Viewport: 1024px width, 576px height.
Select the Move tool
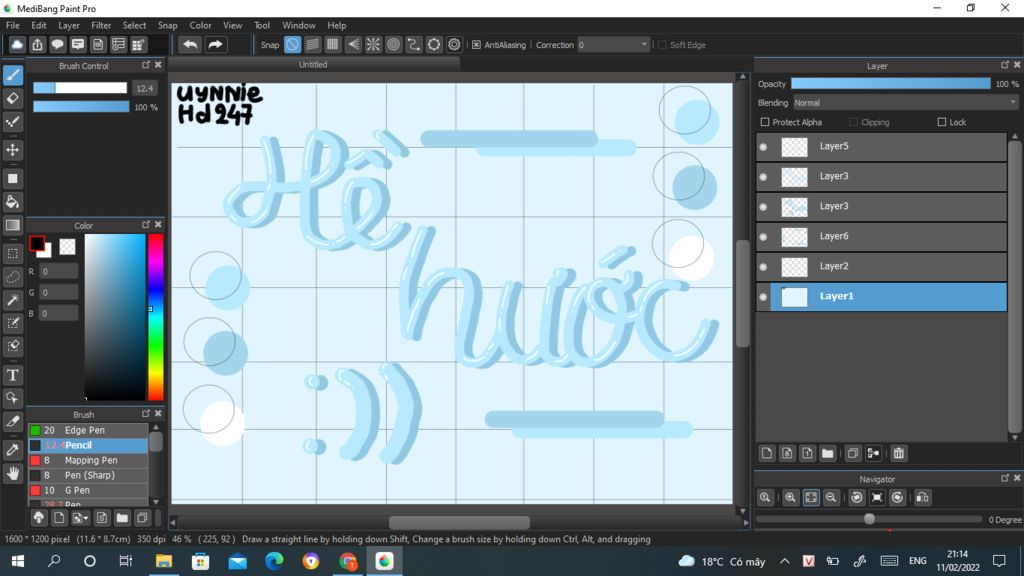[12, 150]
